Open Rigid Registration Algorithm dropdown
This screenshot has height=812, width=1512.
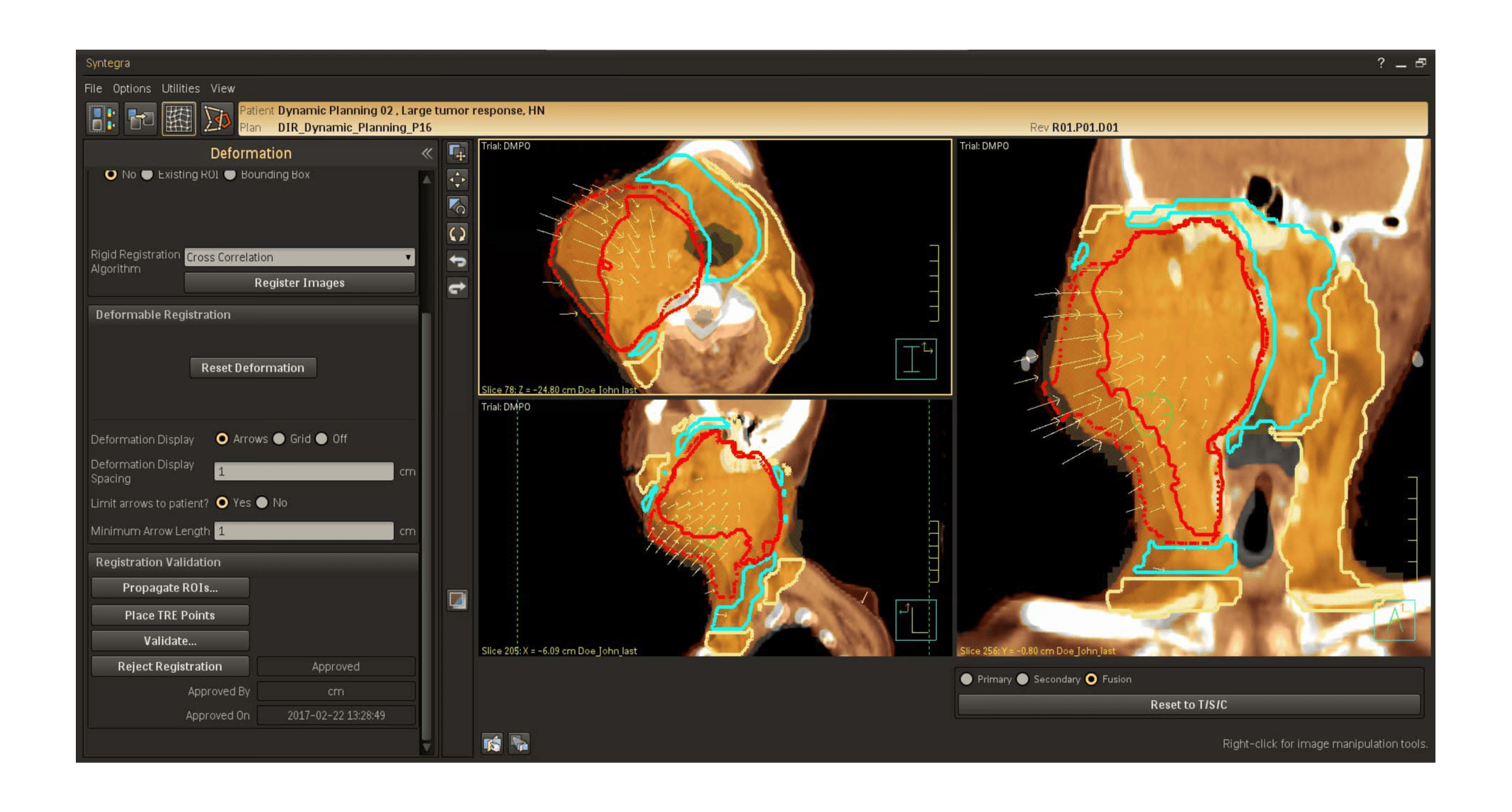tap(299, 257)
